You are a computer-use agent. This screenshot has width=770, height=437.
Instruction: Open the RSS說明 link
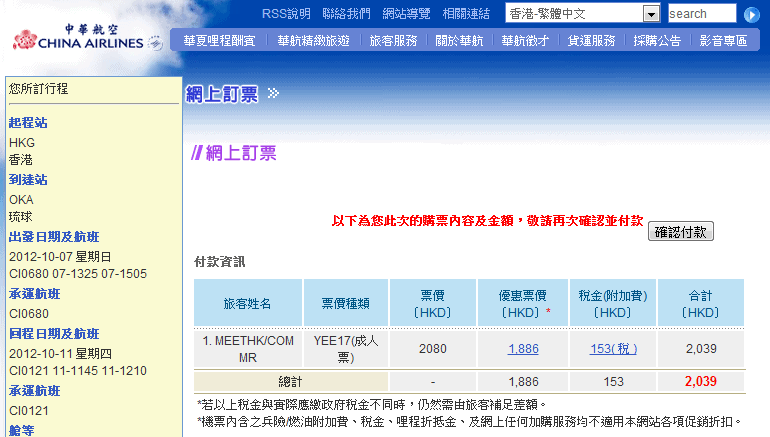[x=285, y=14]
